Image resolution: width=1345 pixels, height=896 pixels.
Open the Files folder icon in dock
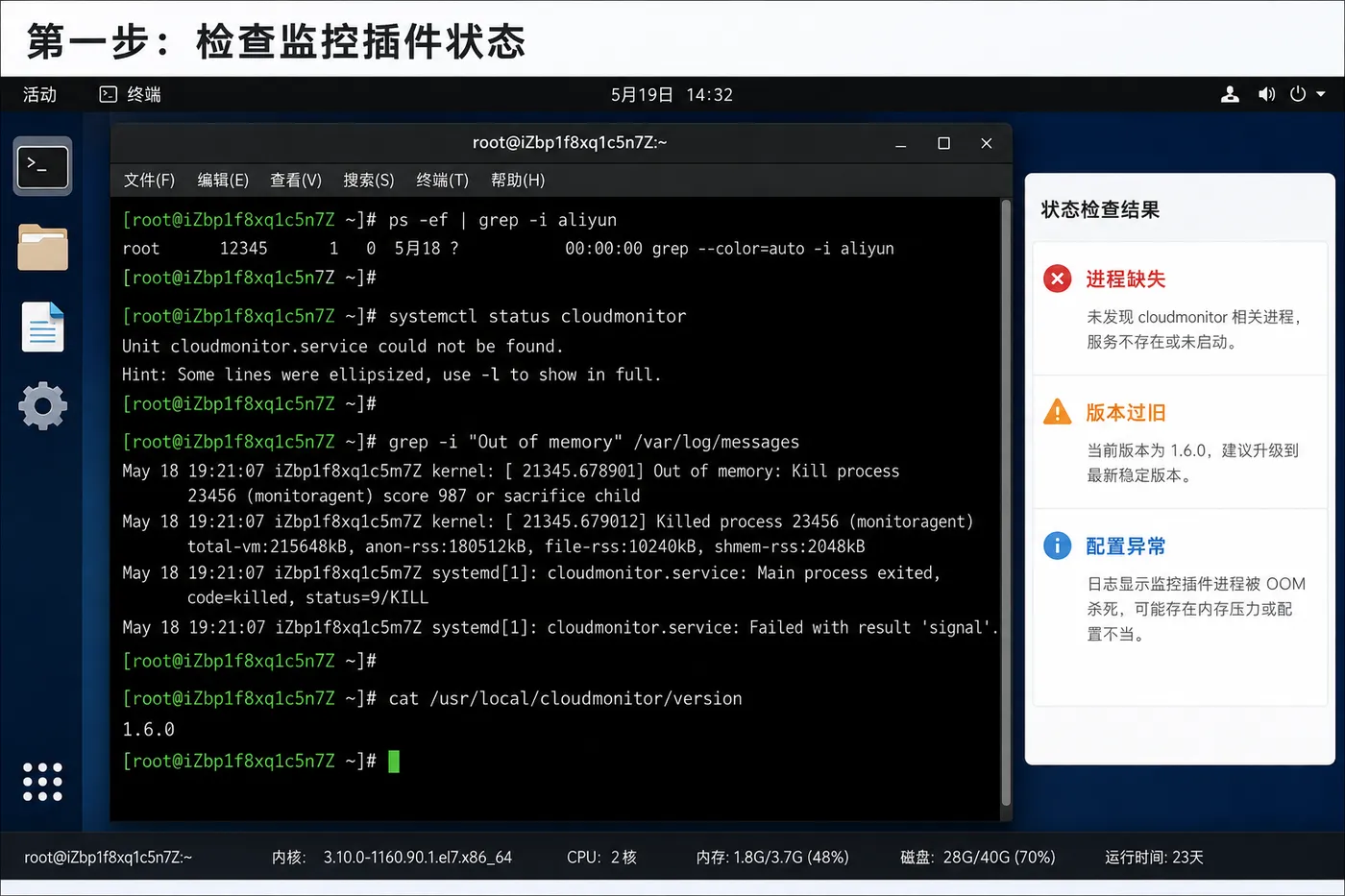[42, 248]
